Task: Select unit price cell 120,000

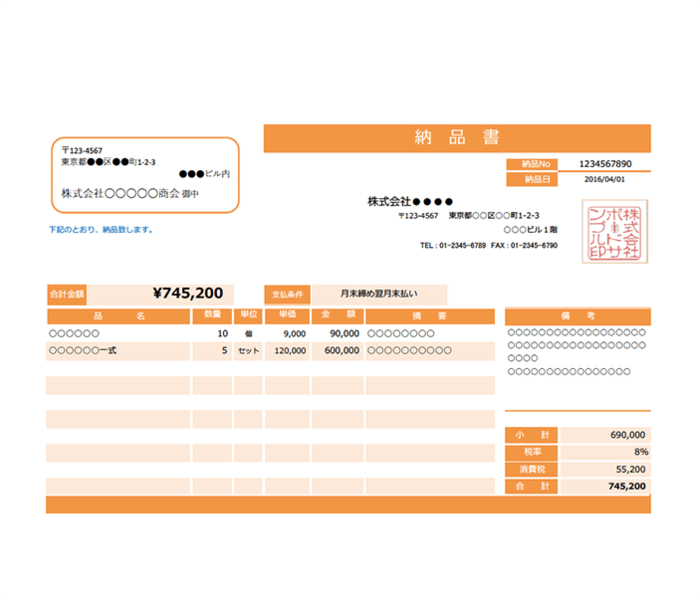Action: (x=290, y=351)
